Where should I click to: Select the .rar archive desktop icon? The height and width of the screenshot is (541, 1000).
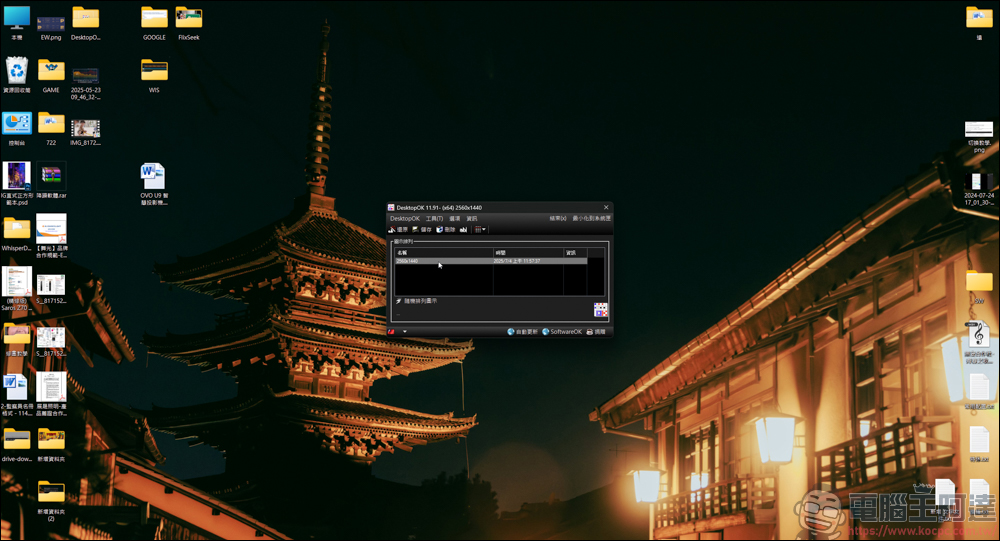click(x=51, y=181)
